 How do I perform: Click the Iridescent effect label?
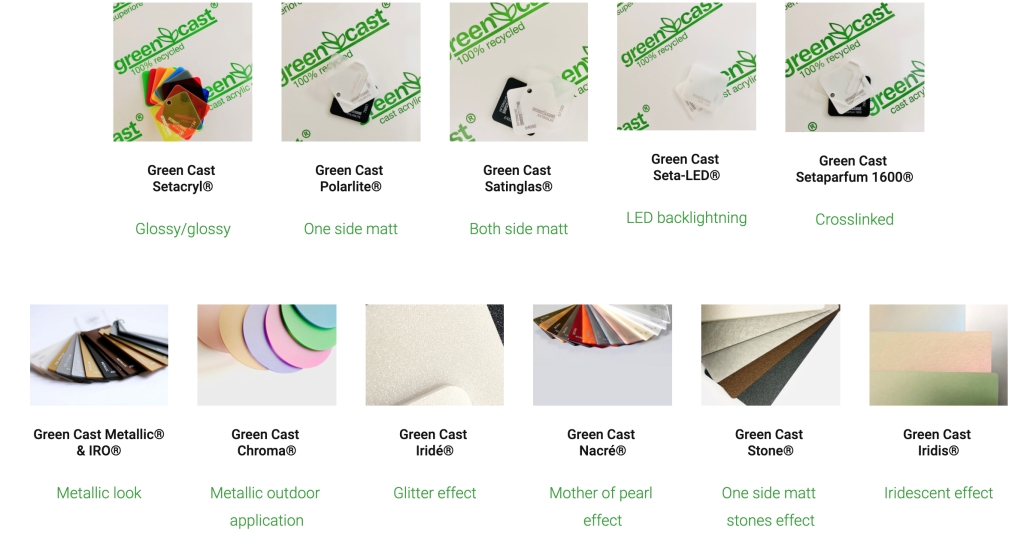938,493
